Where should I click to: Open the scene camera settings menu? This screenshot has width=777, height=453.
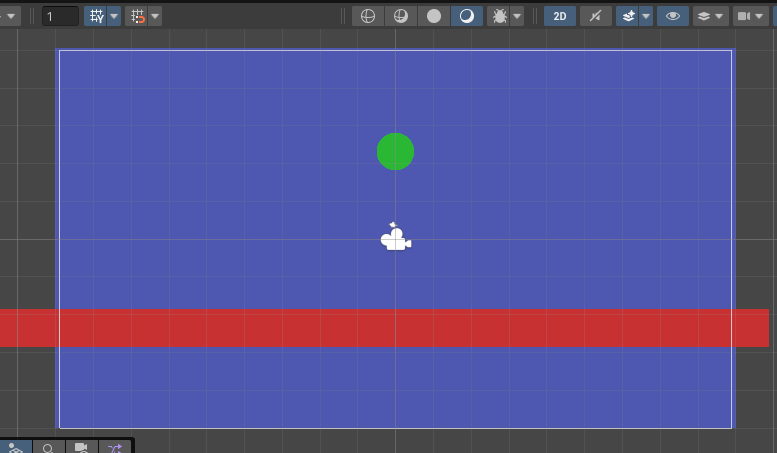tap(746, 16)
